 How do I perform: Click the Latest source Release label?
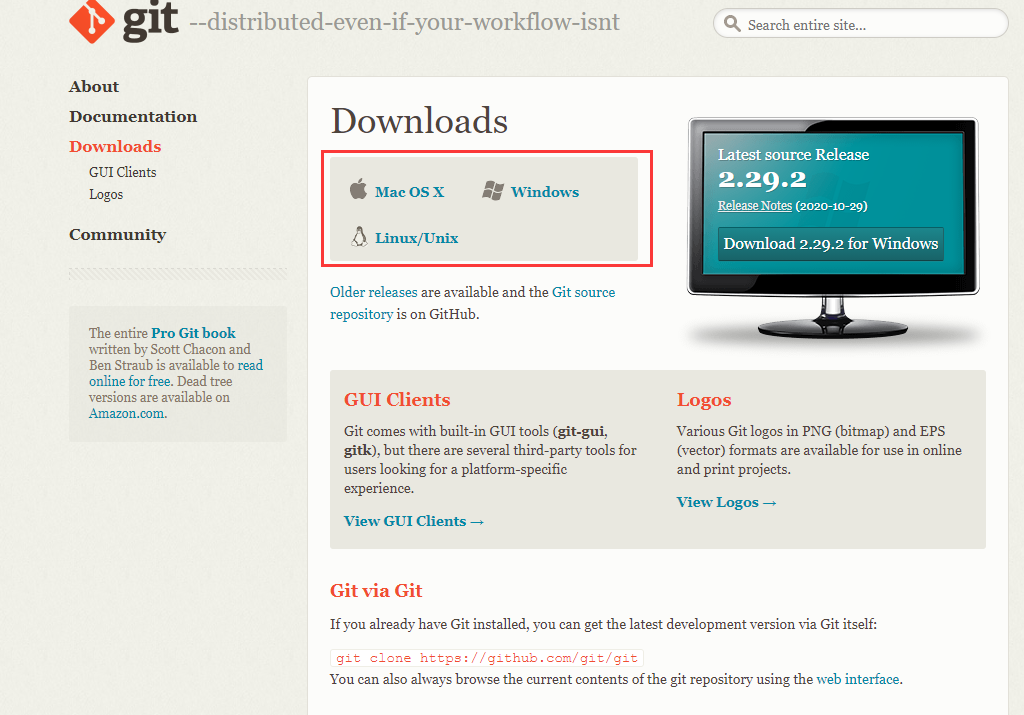tap(793, 155)
